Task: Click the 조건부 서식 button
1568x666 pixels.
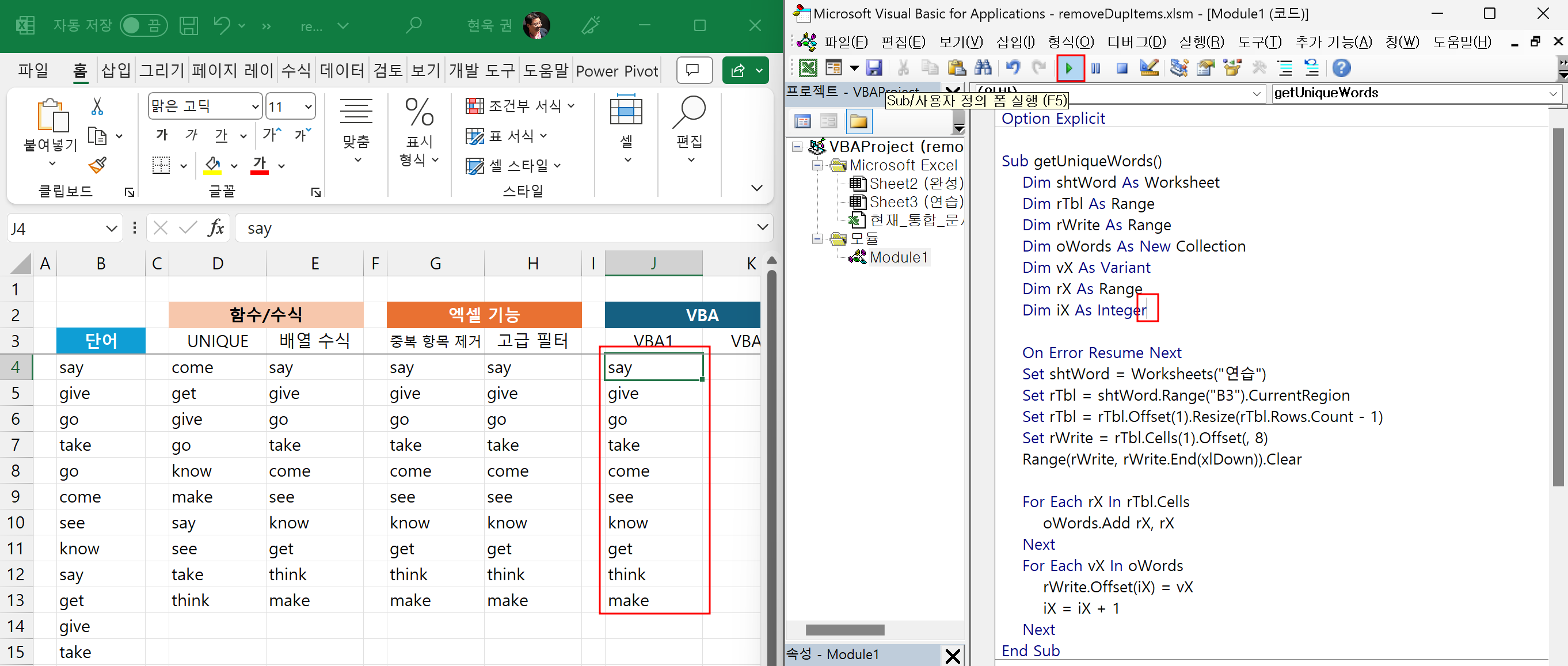Action: tap(520, 106)
